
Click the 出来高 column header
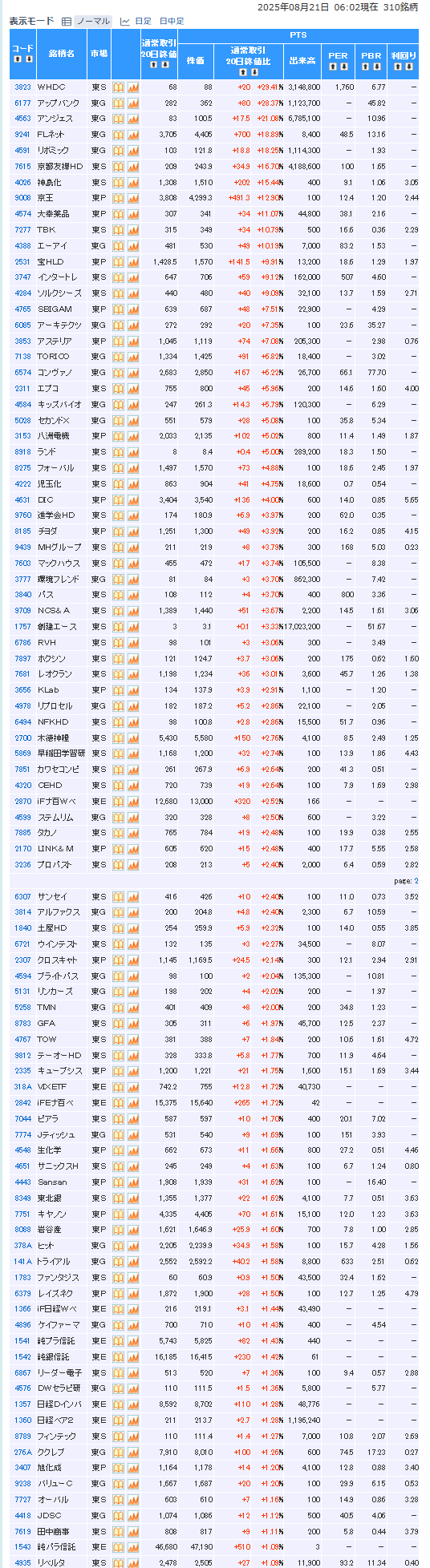pyautogui.click(x=302, y=60)
